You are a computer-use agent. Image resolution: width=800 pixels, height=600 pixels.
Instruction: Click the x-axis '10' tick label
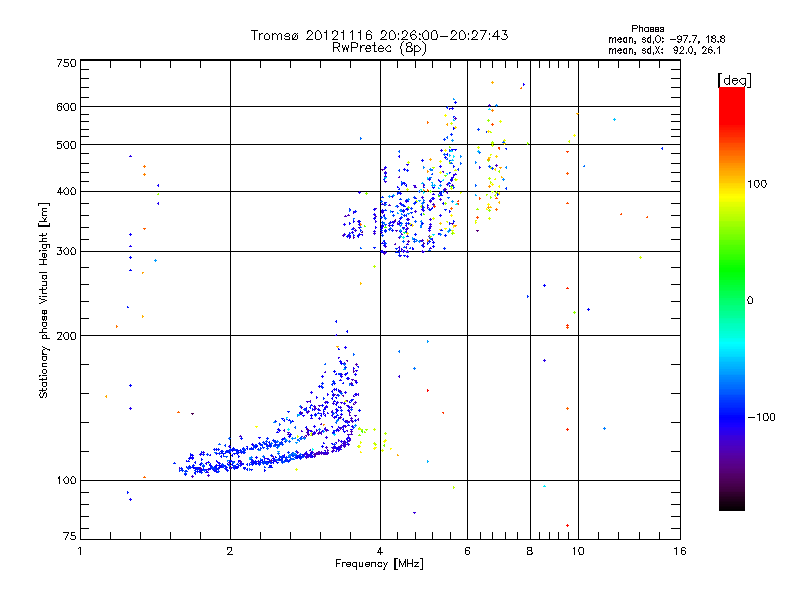point(578,551)
